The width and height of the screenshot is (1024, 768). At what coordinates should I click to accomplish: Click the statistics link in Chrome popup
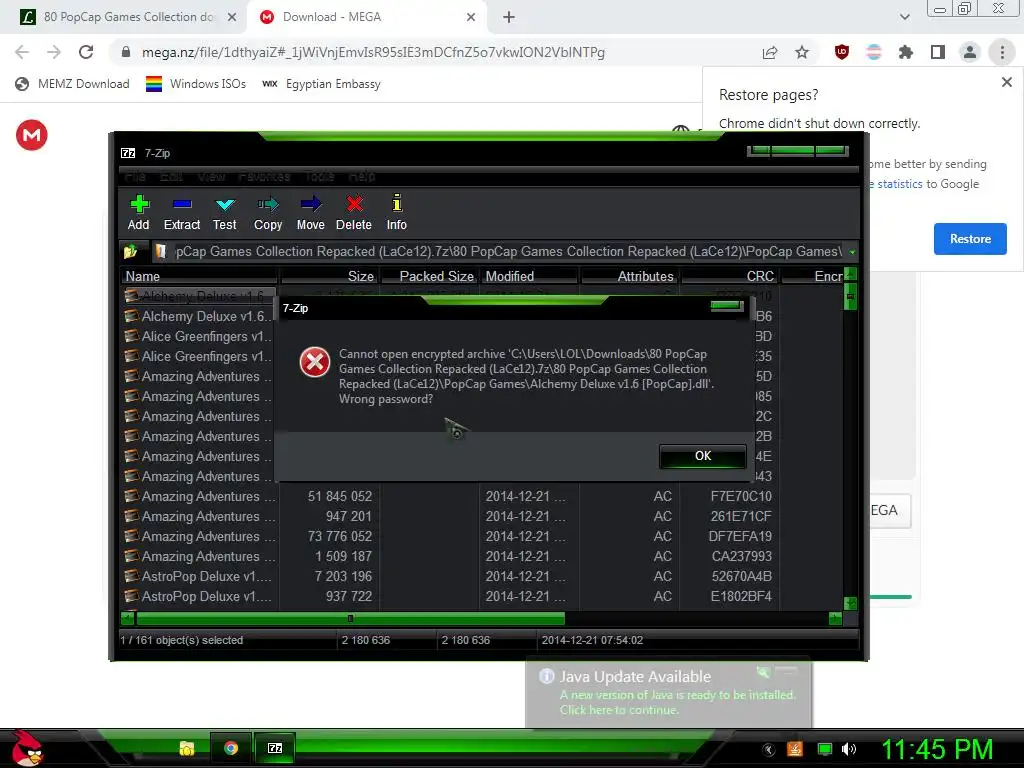coord(899,184)
